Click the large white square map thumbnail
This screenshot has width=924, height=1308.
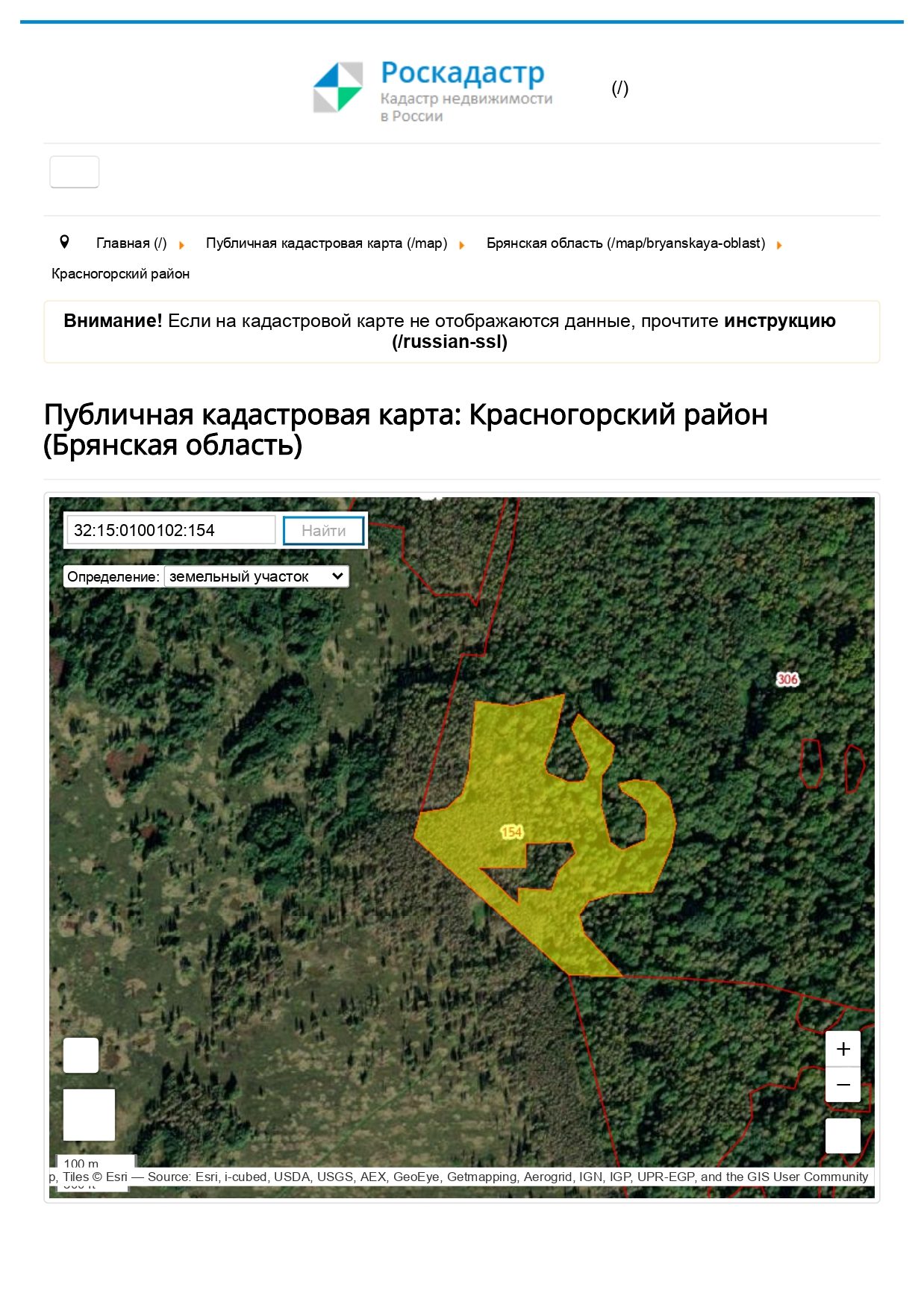[89, 1115]
